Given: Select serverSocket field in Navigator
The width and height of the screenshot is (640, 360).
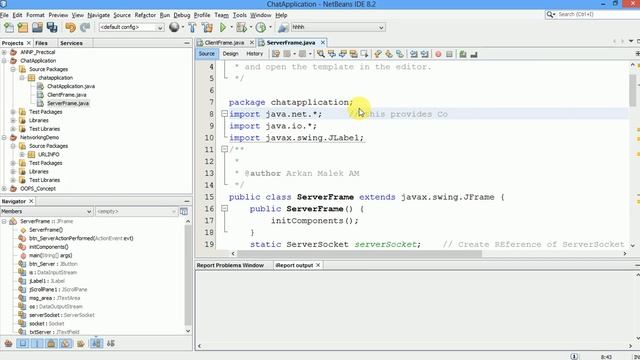Looking at the screenshot, I should click(x=62, y=315).
